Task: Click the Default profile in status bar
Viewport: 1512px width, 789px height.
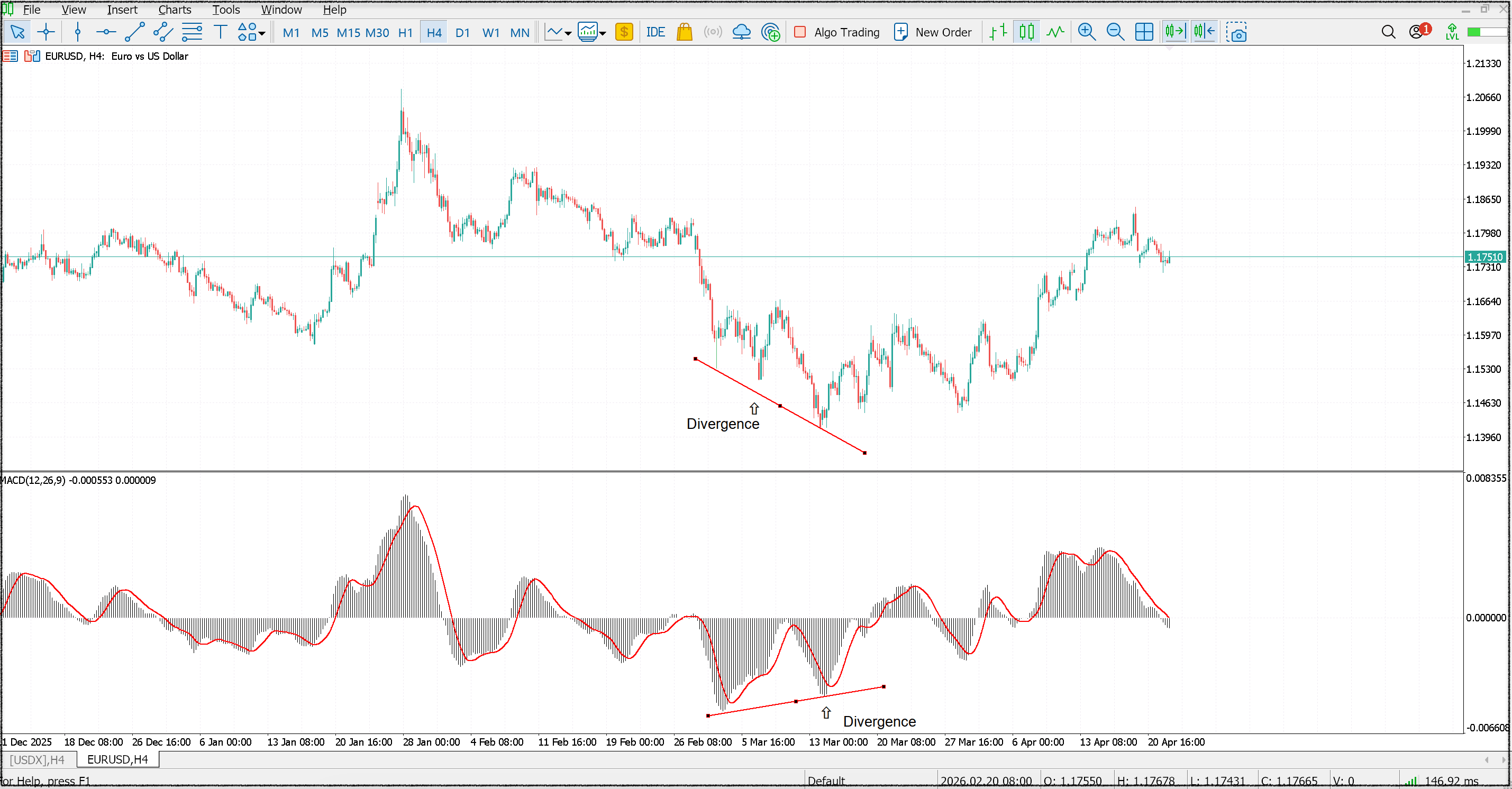Action: 826,782
